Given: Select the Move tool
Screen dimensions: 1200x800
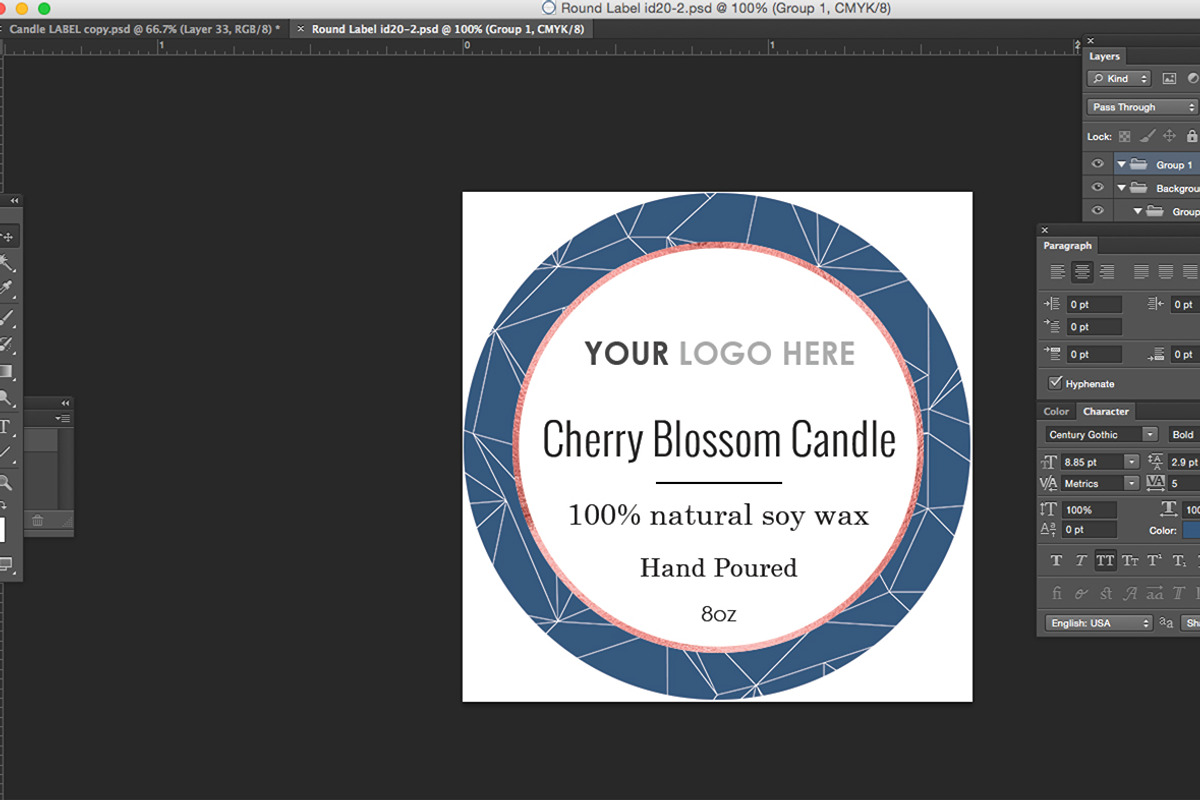Looking at the screenshot, I should [x=8, y=238].
